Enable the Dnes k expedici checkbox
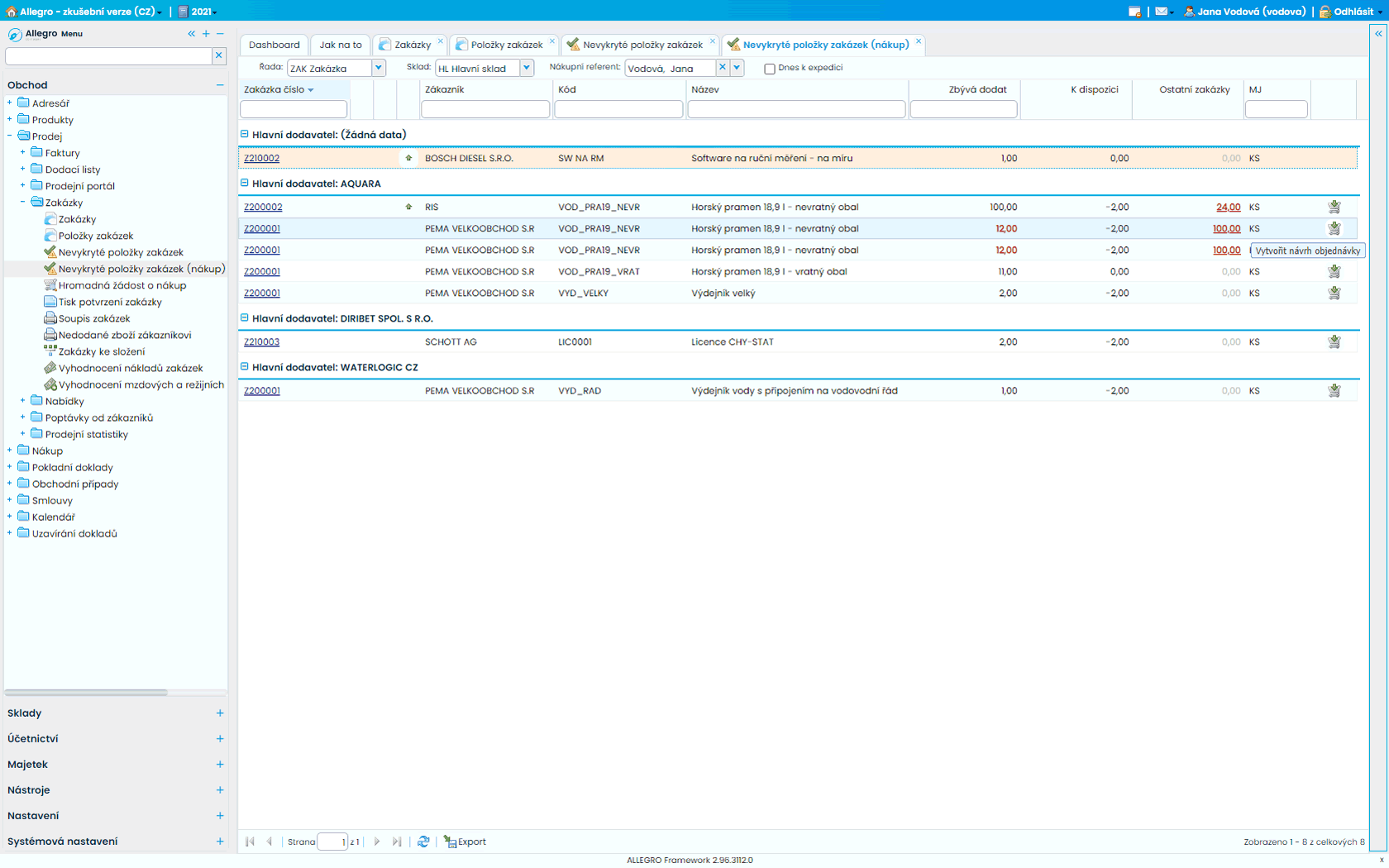The image size is (1389, 868). coord(770,69)
